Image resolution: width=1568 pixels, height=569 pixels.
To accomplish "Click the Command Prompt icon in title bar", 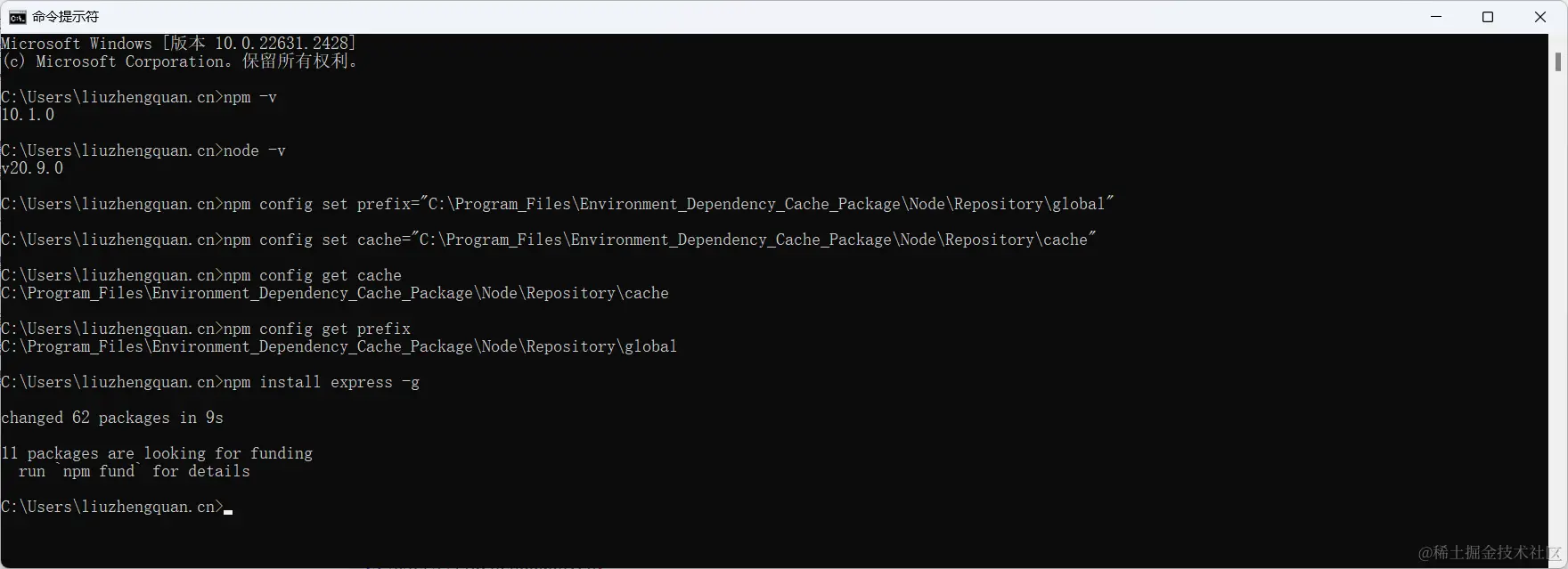I will tap(18, 17).
